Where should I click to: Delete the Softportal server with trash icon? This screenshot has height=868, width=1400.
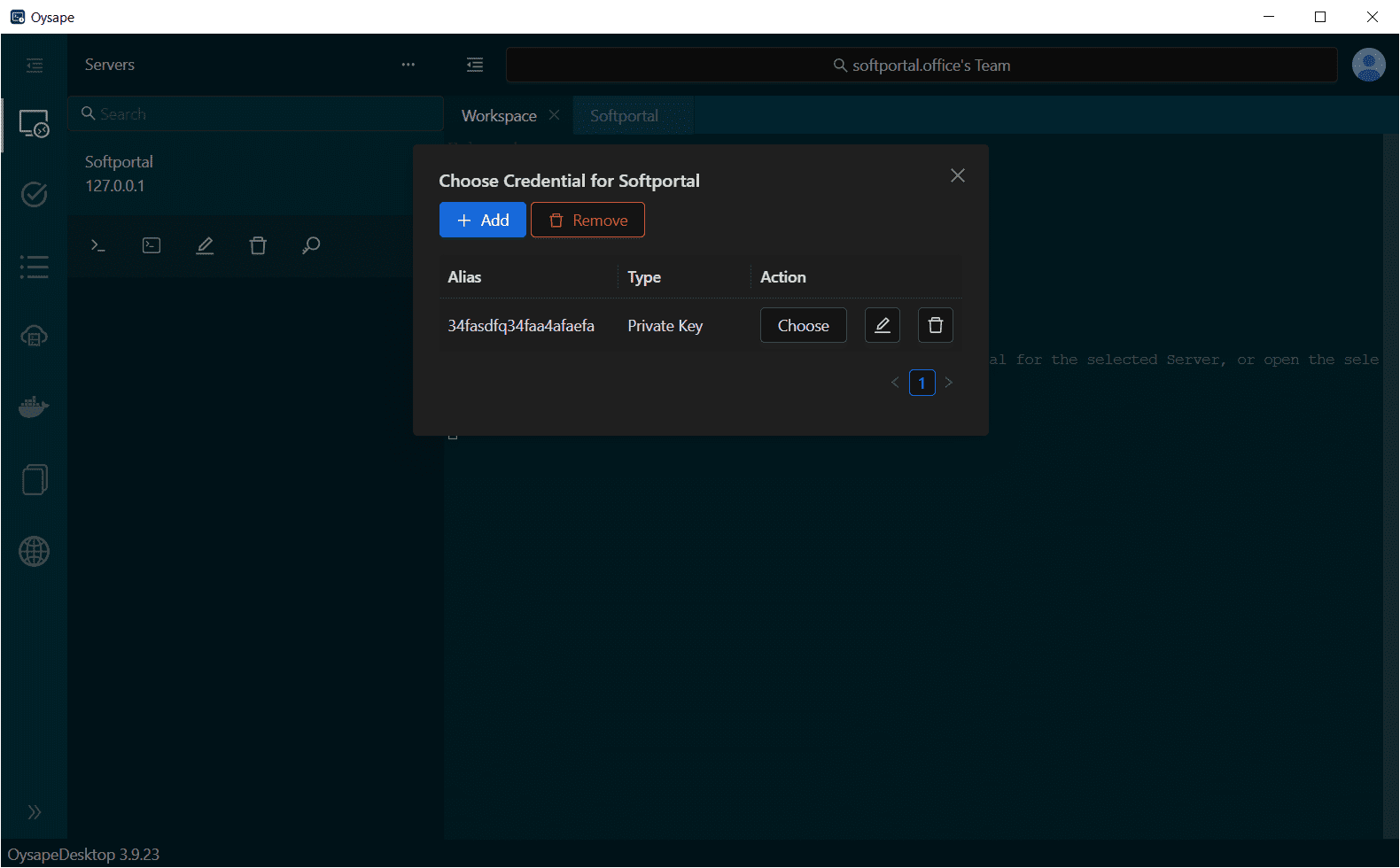coord(258,245)
